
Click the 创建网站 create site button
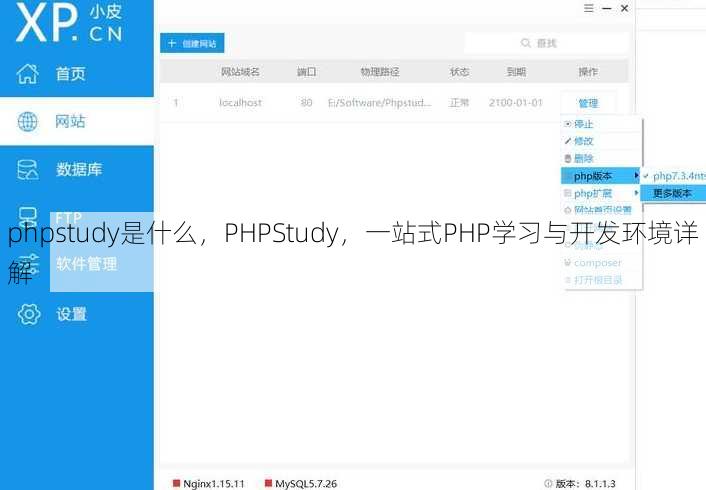click(x=192, y=43)
